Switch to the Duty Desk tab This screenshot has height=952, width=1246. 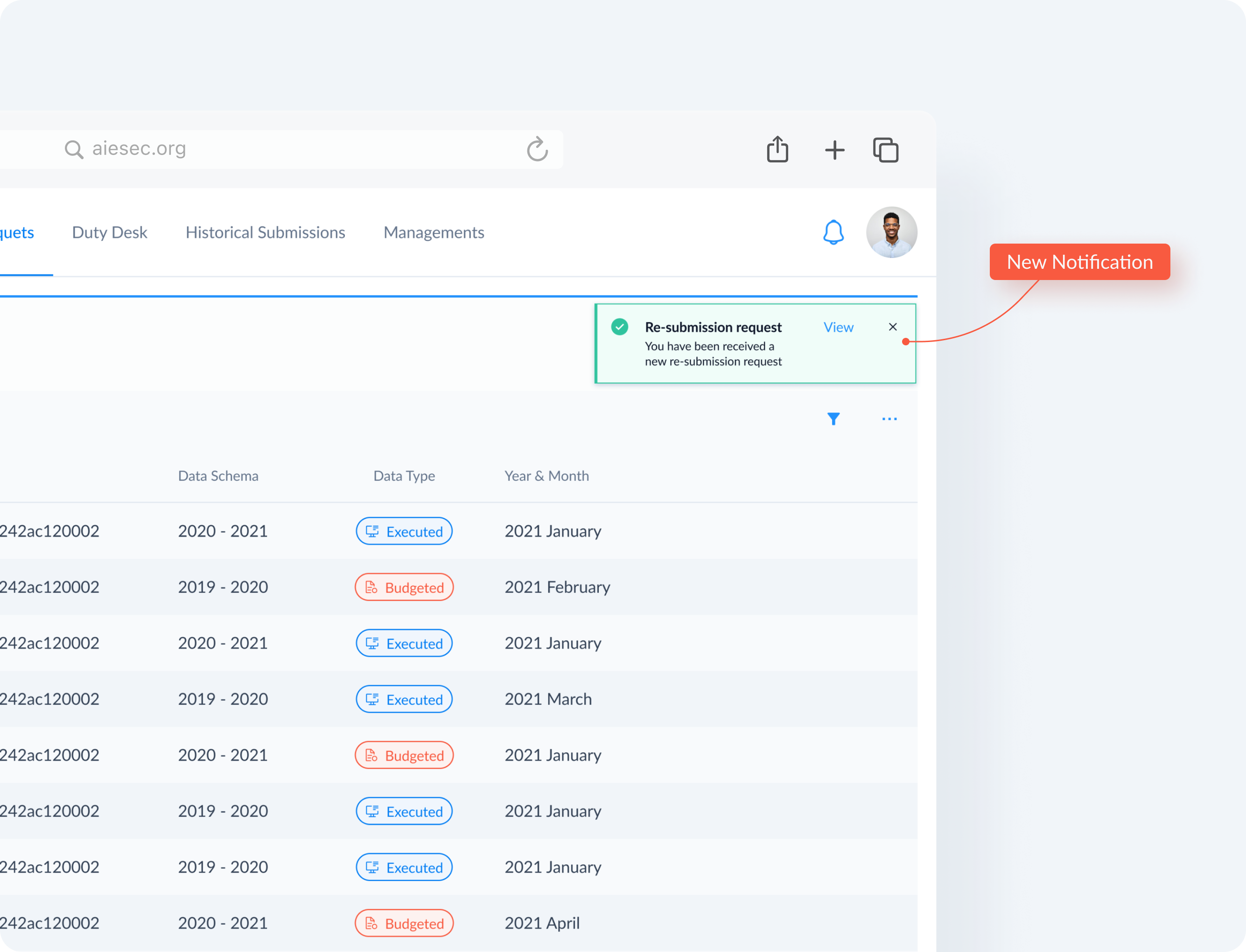(109, 232)
